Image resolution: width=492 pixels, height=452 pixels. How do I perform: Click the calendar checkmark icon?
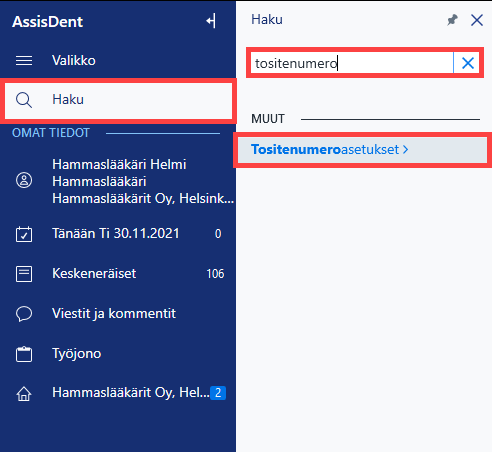(24, 234)
